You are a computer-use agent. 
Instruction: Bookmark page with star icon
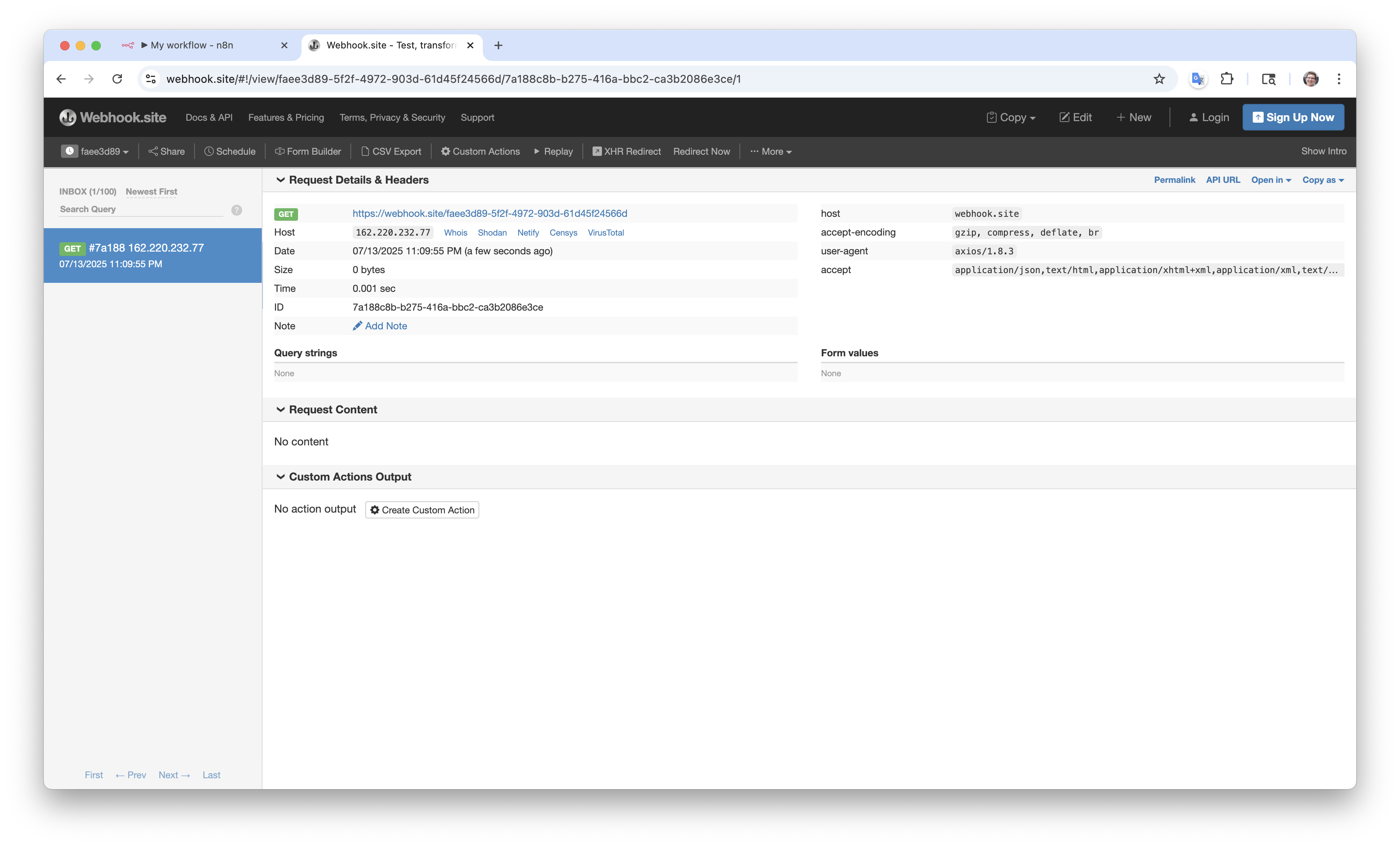pos(1159,79)
